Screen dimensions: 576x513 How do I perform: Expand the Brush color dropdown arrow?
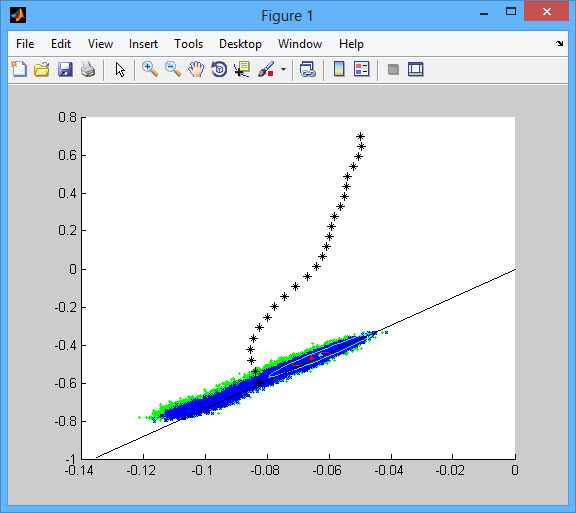tap(283, 69)
